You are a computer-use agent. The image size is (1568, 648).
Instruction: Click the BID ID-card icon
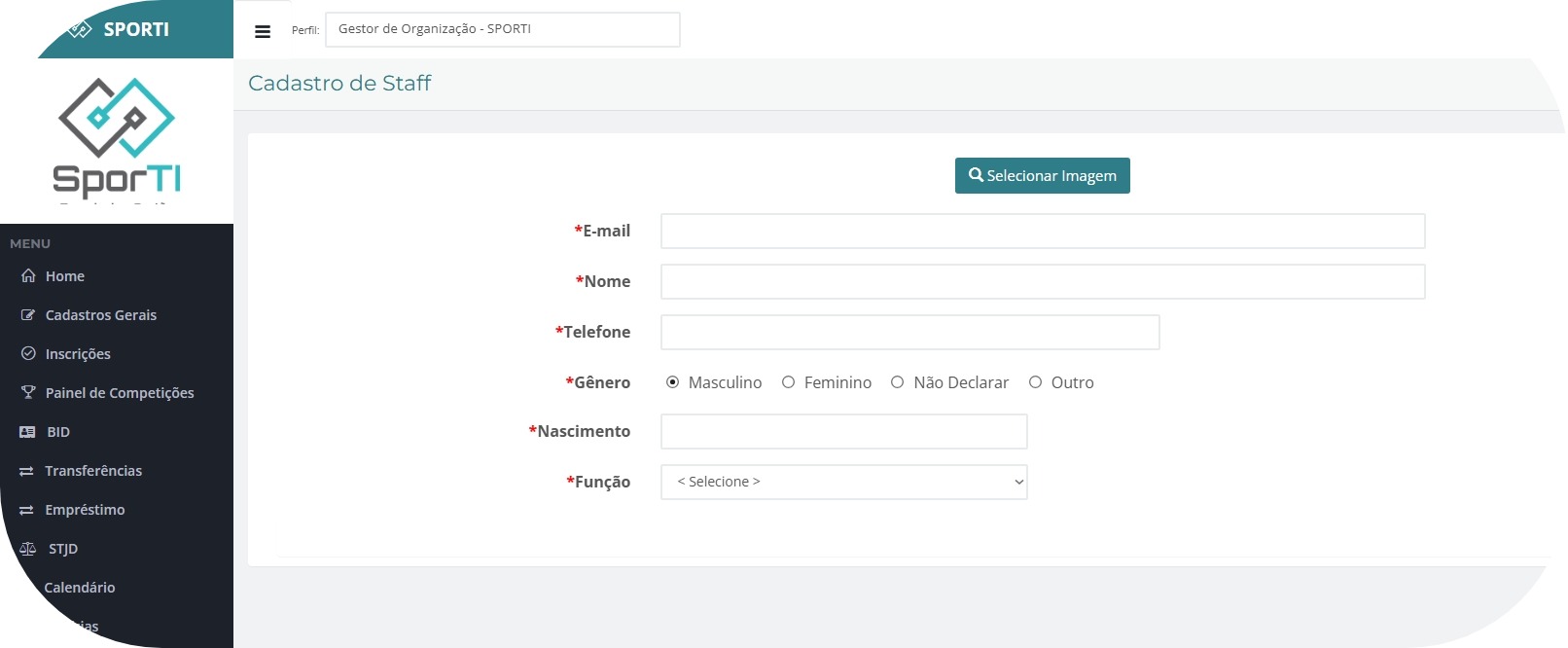[x=27, y=432]
